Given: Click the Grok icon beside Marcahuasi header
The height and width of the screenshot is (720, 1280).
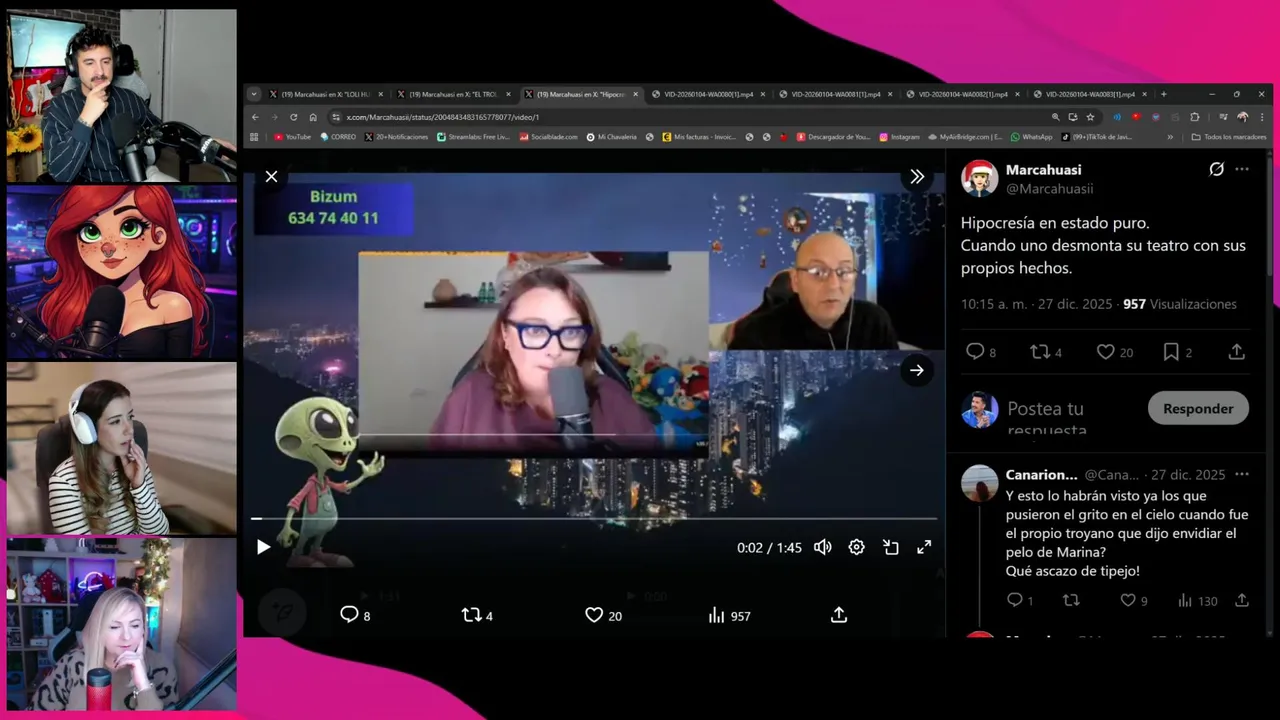Looking at the screenshot, I should (x=1216, y=169).
